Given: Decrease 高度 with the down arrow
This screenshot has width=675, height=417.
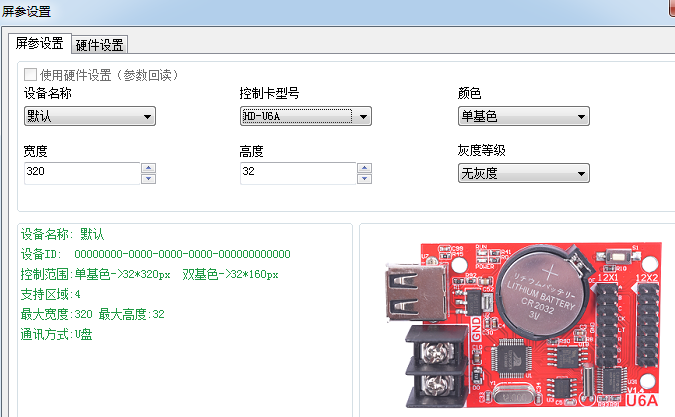Looking at the screenshot, I should pos(364,179).
